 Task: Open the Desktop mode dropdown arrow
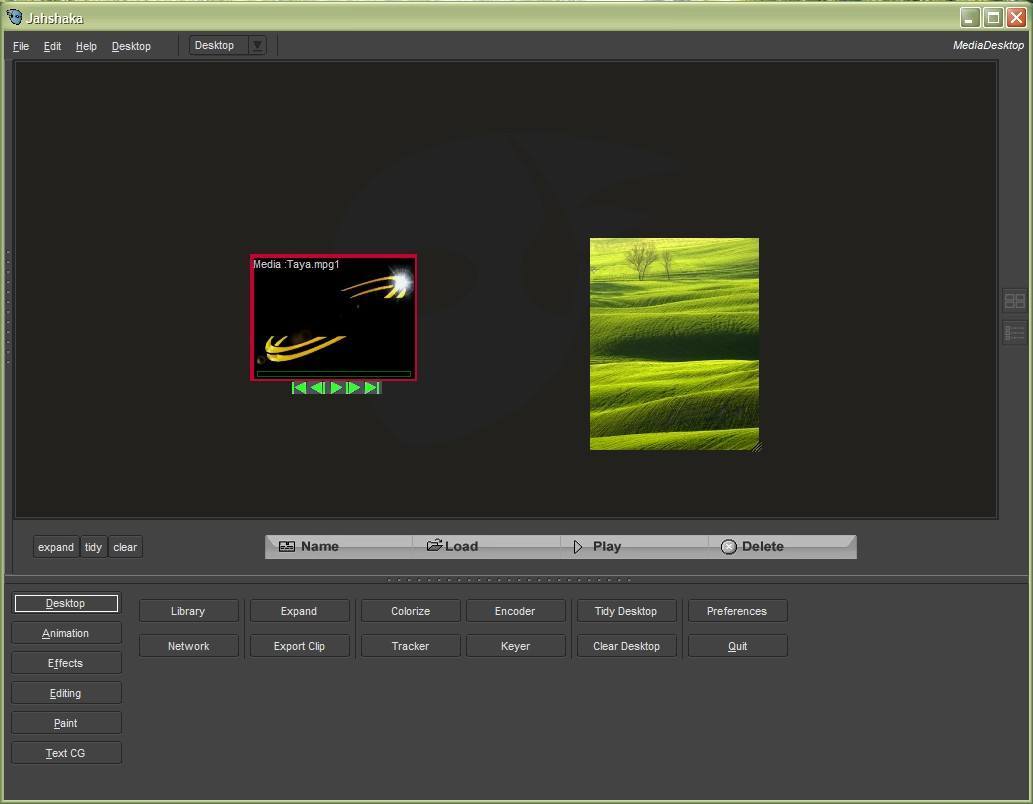257,45
